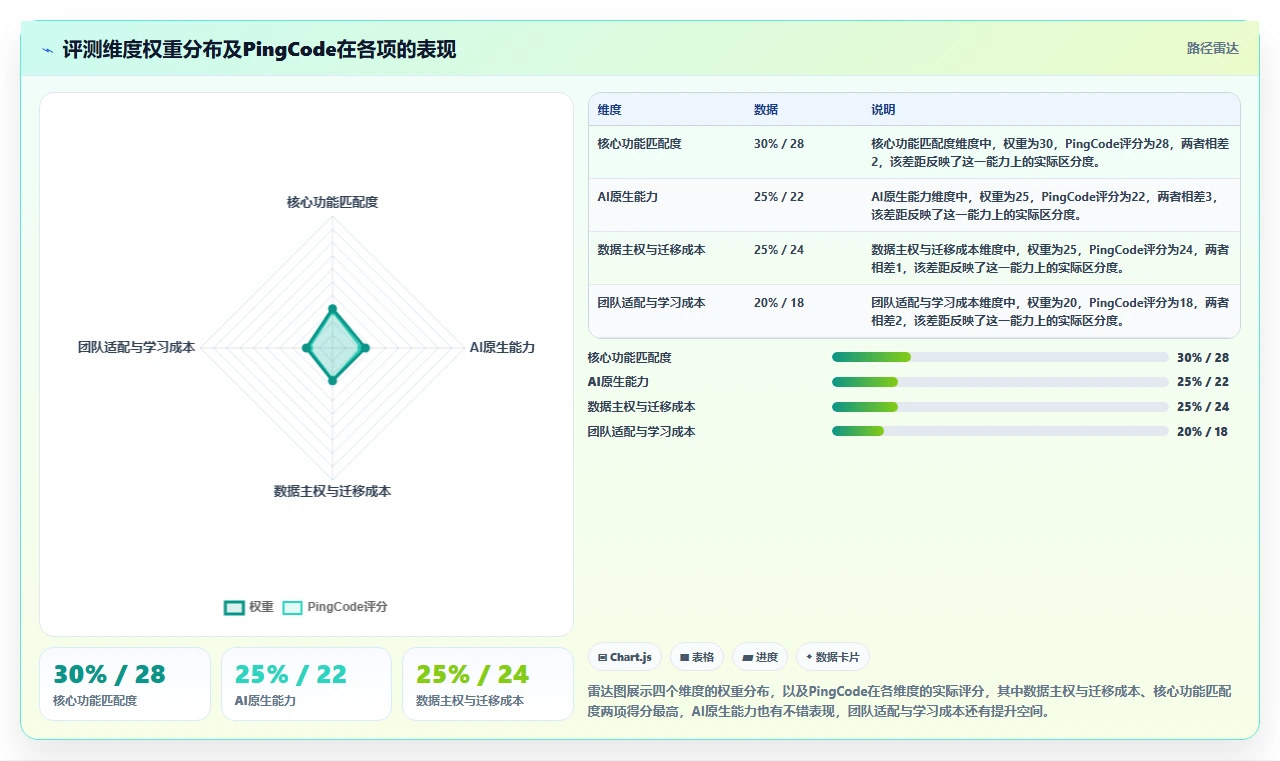1280x761 pixels.
Task: Click the top radar data point
Action: coord(333,309)
